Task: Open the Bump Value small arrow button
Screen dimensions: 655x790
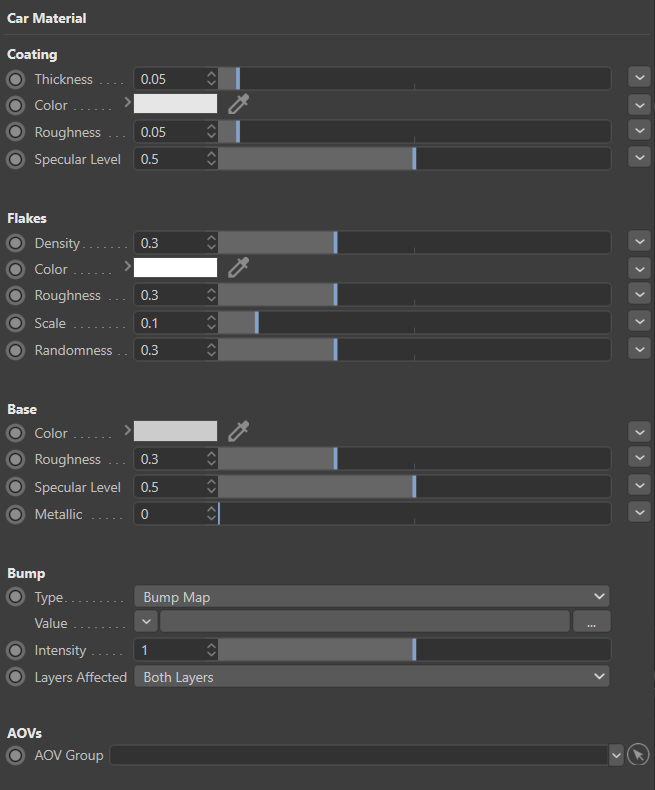Action: click(x=146, y=622)
